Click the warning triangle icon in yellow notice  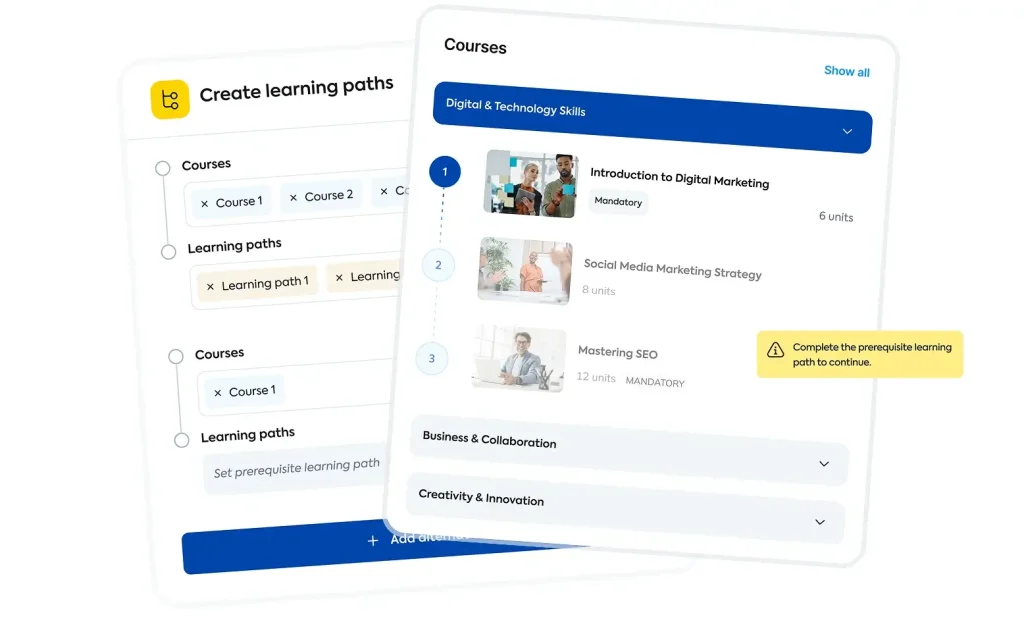[775, 350]
